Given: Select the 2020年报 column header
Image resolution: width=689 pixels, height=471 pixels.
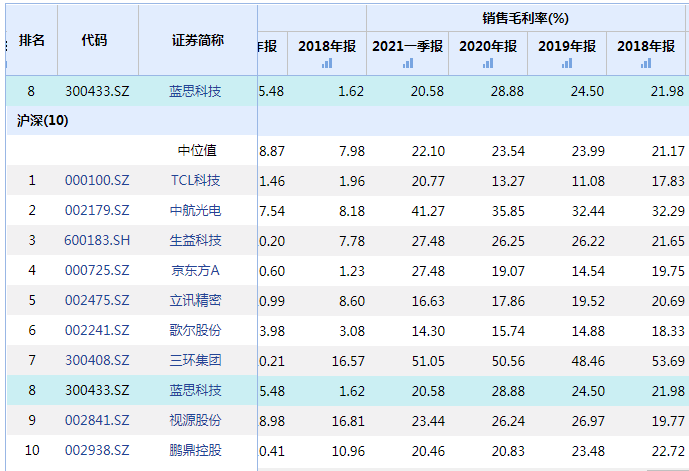Looking at the screenshot, I should point(488,46).
